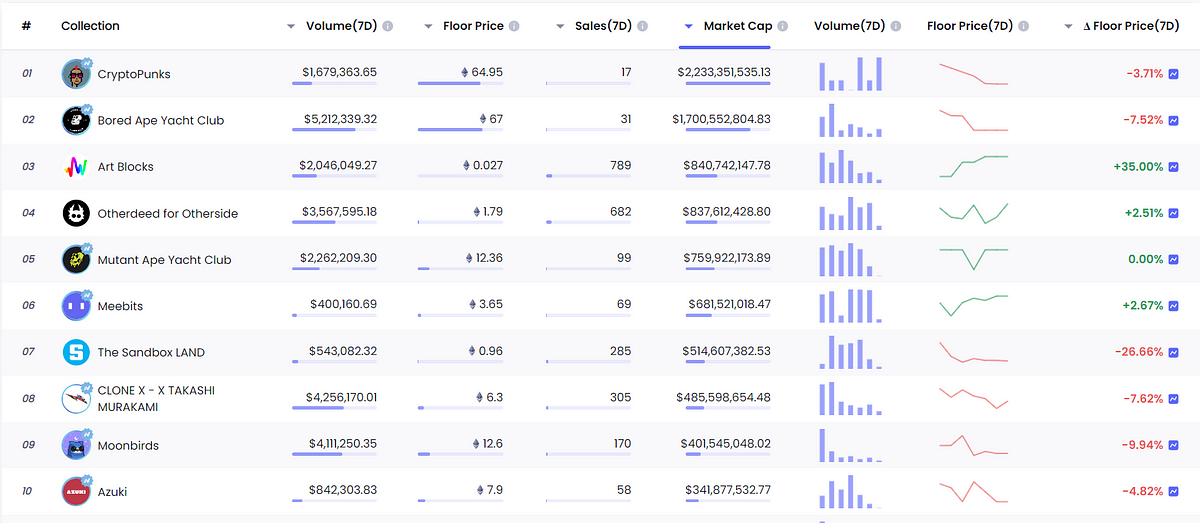Click CryptoPunks market cap $2,233,351,535.13
Screen dimensions: 1200x523
pyautogui.click(x=724, y=72)
